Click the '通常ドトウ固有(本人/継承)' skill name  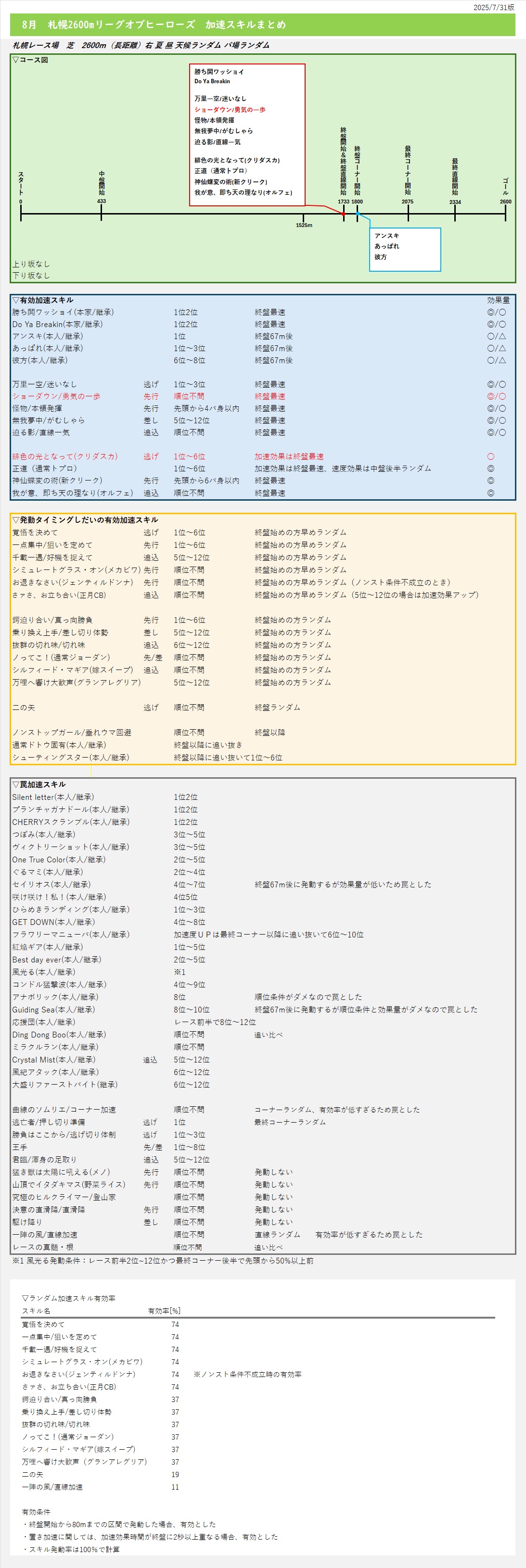click(59, 745)
